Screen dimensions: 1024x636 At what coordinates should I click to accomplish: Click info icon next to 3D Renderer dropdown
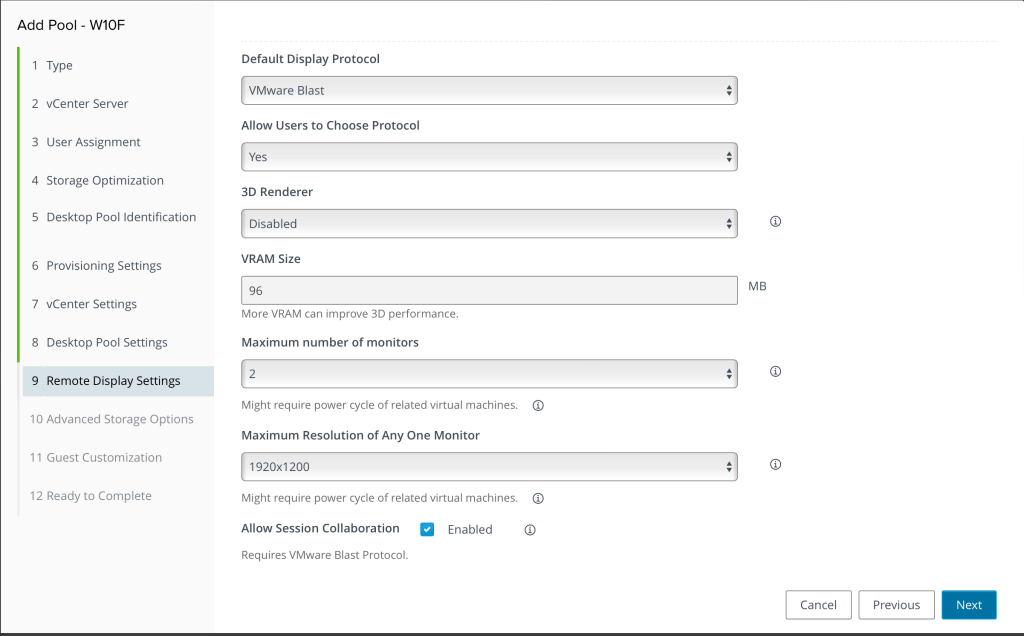click(775, 222)
